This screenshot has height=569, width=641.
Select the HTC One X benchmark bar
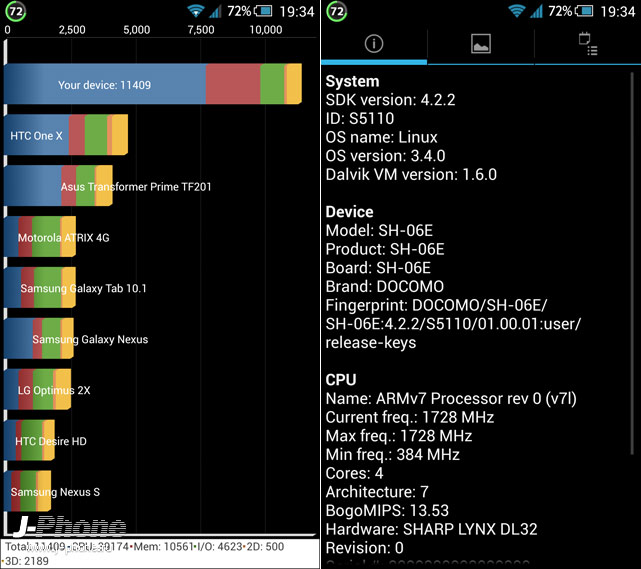66,135
